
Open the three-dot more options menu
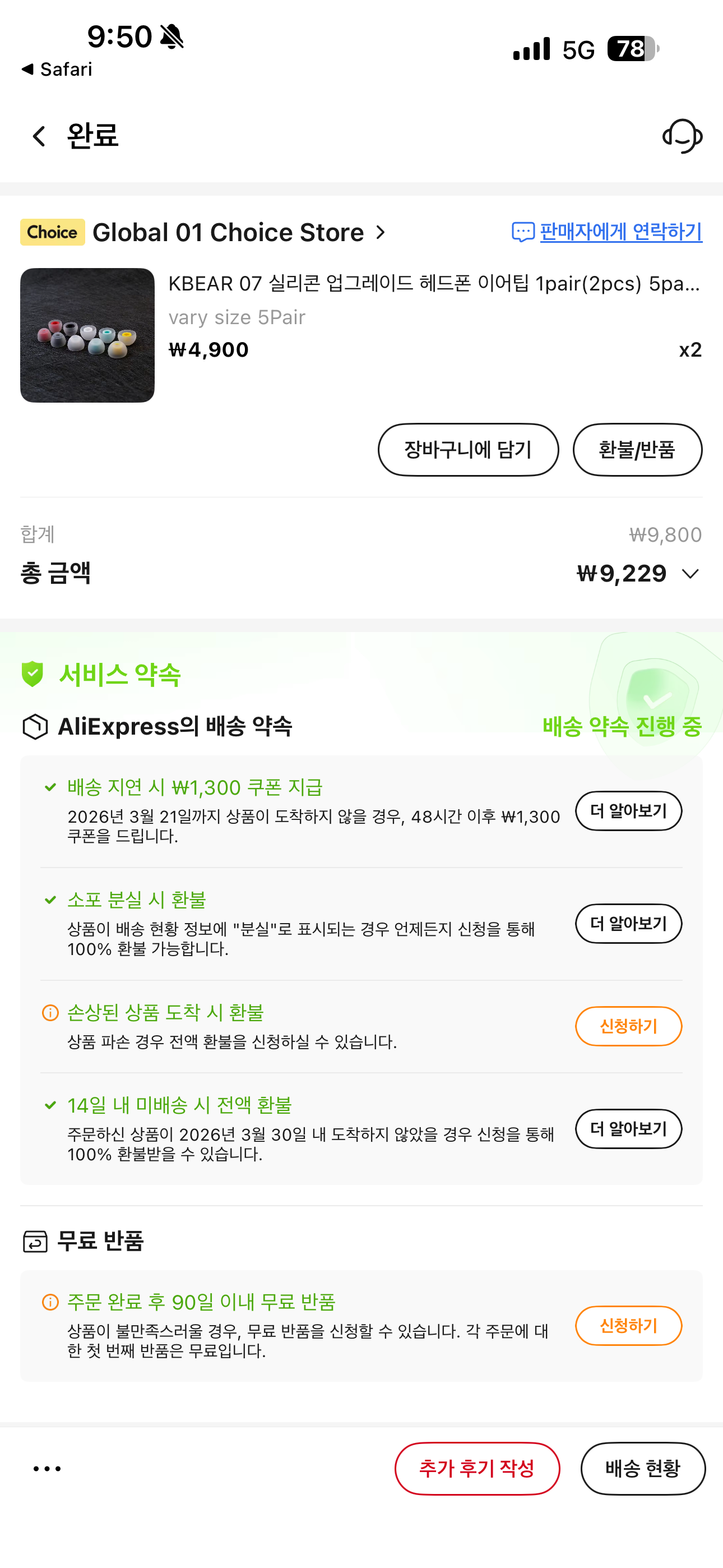point(47,1469)
